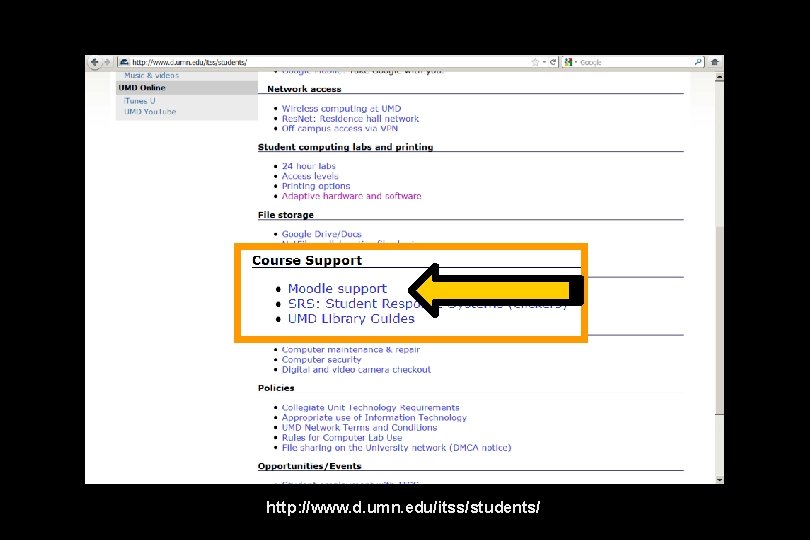Click the Course Support heading

tap(307, 260)
